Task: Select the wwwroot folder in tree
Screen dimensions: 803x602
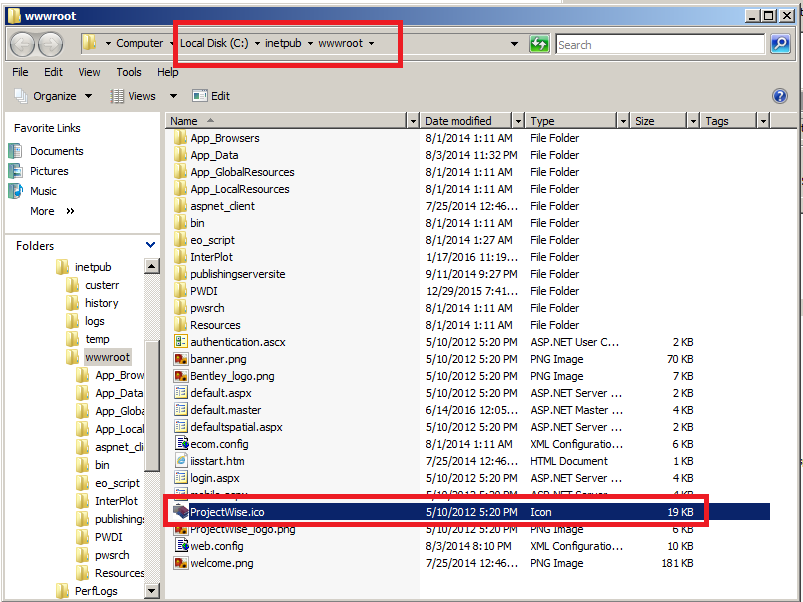Action: pos(108,357)
